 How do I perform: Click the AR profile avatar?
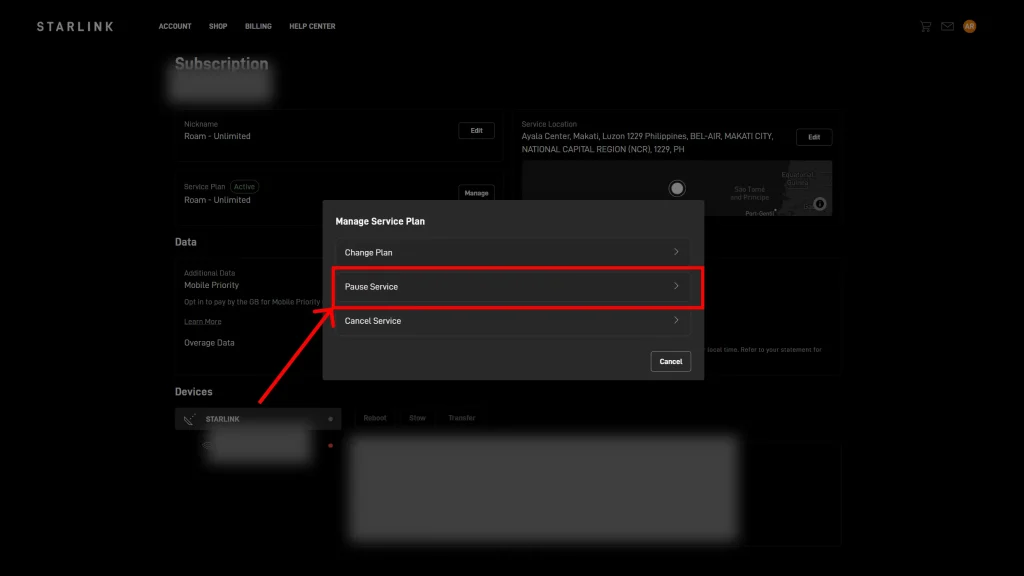click(969, 26)
